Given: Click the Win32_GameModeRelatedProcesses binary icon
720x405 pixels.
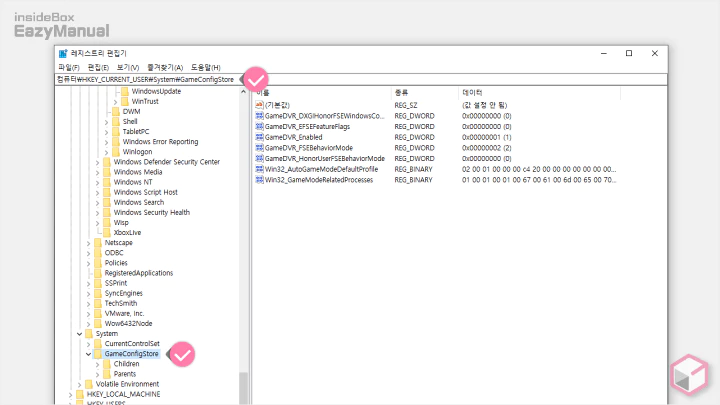Looking at the screenshot, I should point(259,180).
